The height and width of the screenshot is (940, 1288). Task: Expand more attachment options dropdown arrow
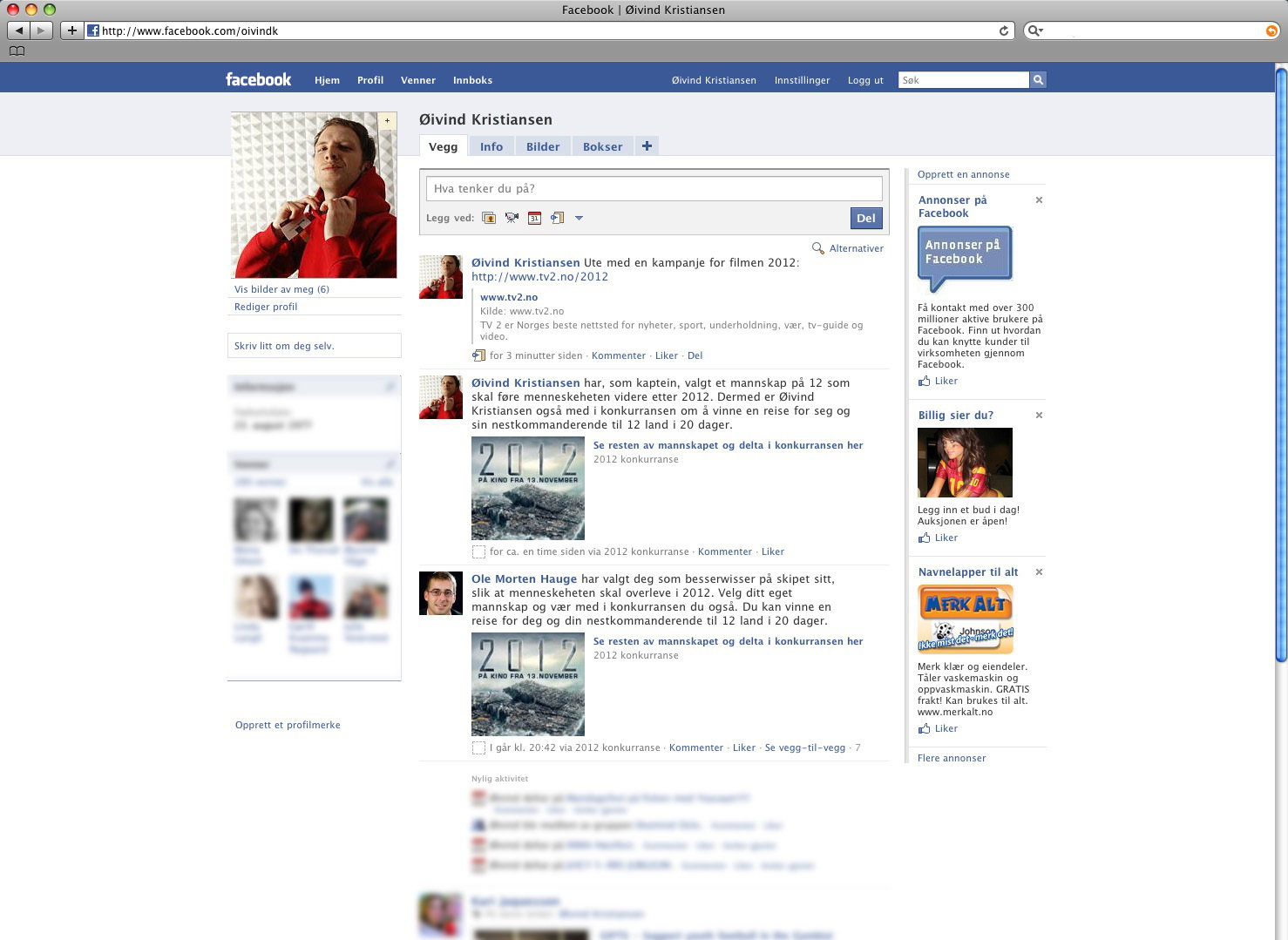coord(579,218)
